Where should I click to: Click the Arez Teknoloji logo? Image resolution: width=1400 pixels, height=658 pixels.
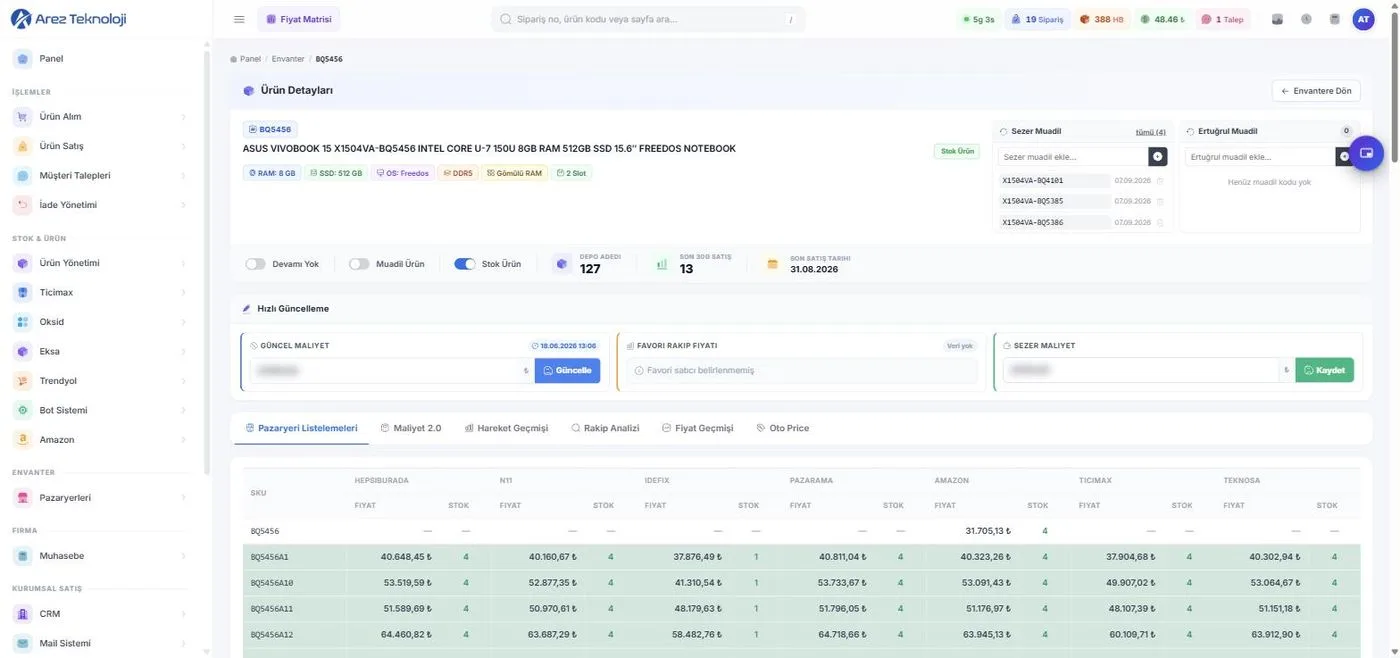tap(68, 19)
